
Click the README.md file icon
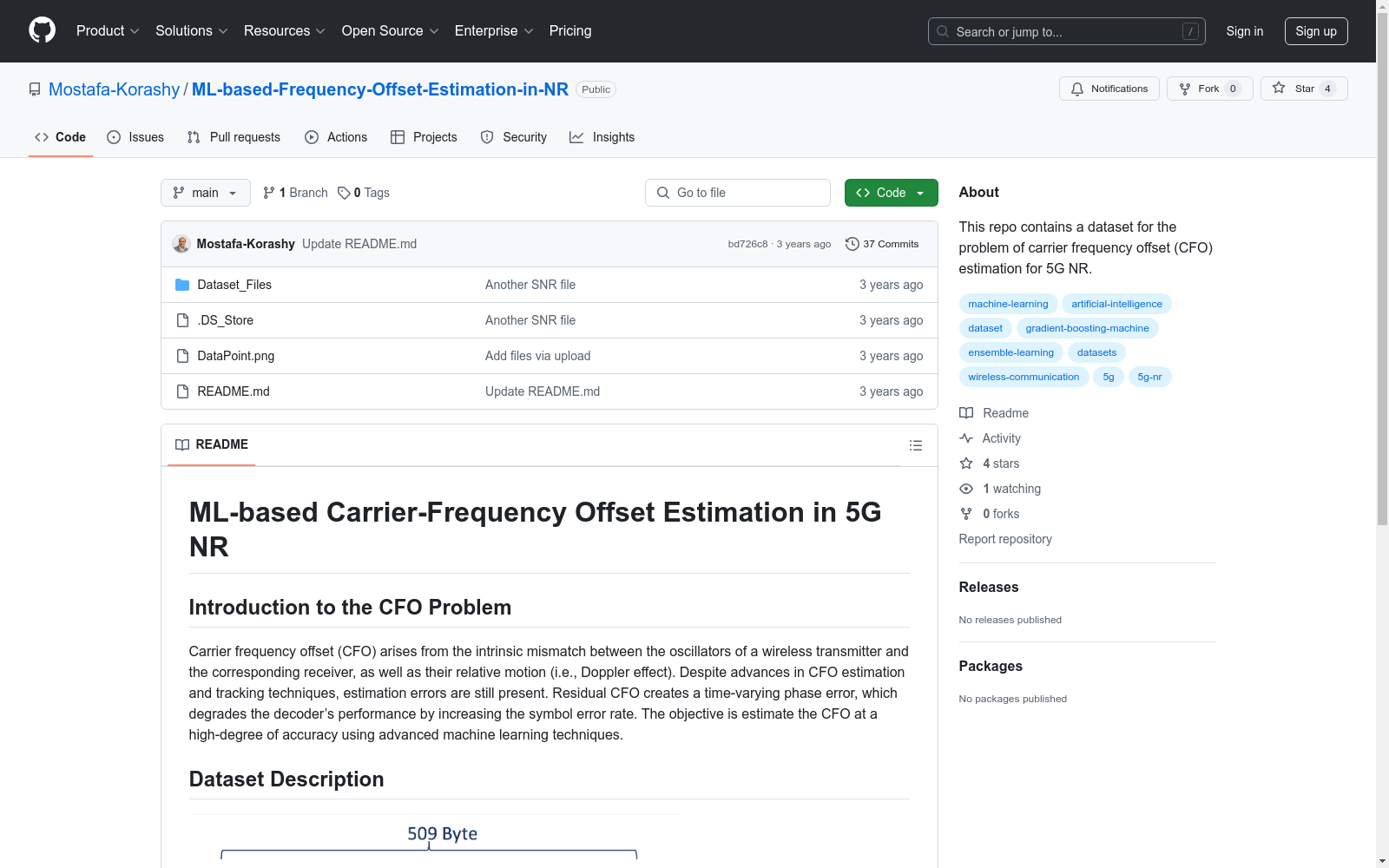pos(182,391)
